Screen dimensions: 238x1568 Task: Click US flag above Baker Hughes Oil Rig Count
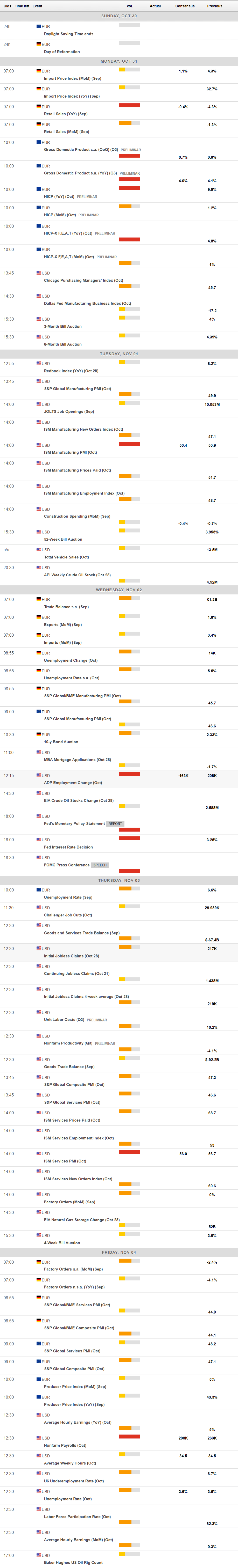click(38, 1555)
